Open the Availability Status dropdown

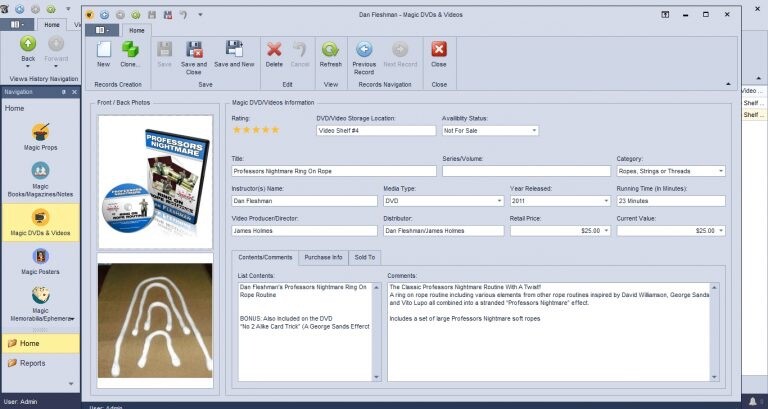point(534,131)
